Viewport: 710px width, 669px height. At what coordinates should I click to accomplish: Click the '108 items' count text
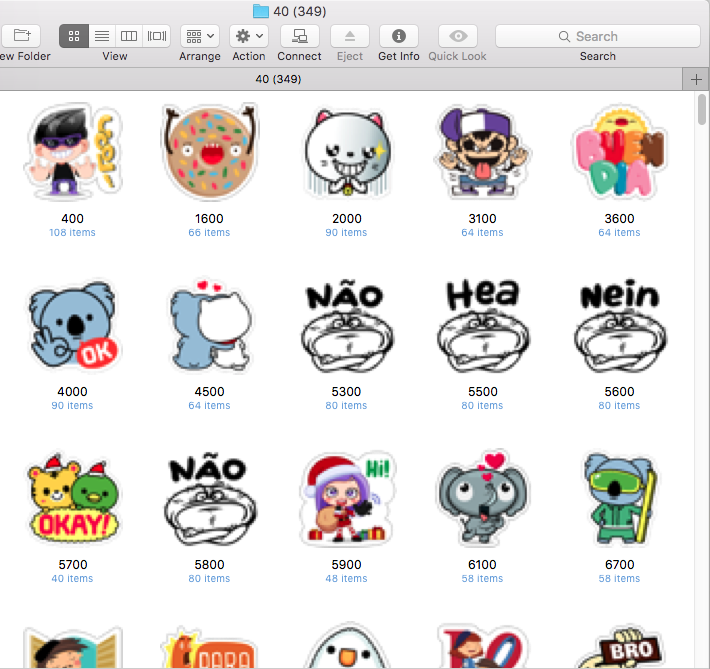pos(72,233)
